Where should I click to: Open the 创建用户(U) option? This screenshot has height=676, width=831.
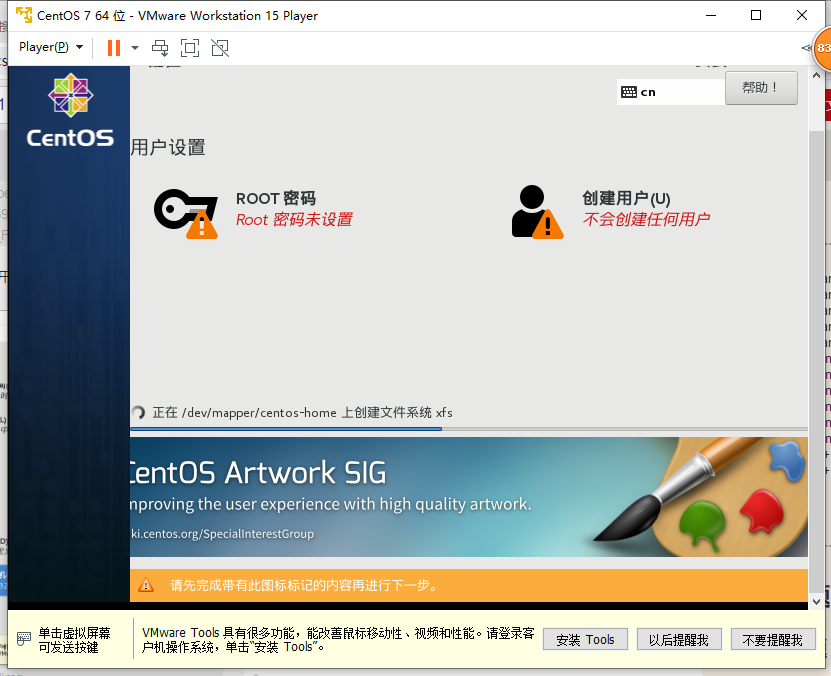click(626, 198)
